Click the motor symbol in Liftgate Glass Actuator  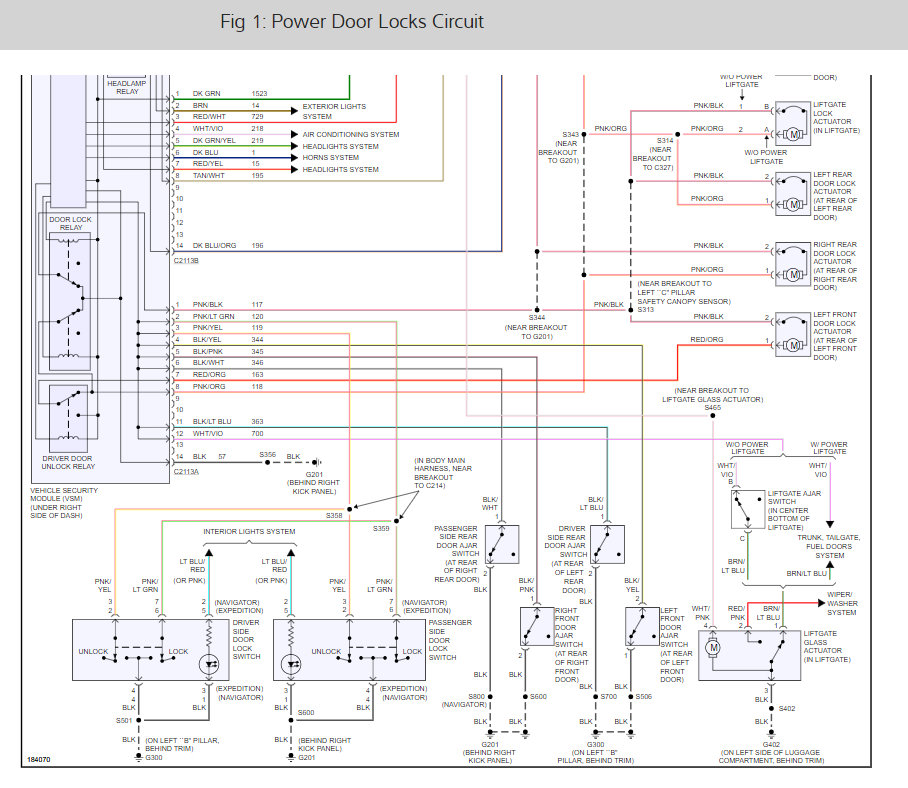(x=713, y=648)
